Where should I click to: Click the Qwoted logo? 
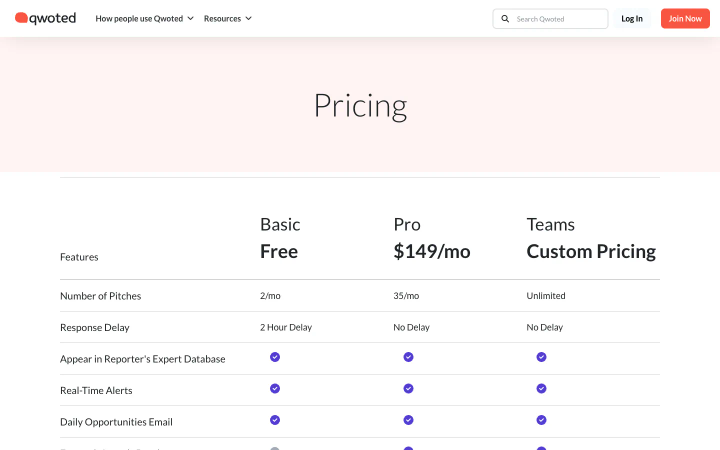tap(45, 18)
